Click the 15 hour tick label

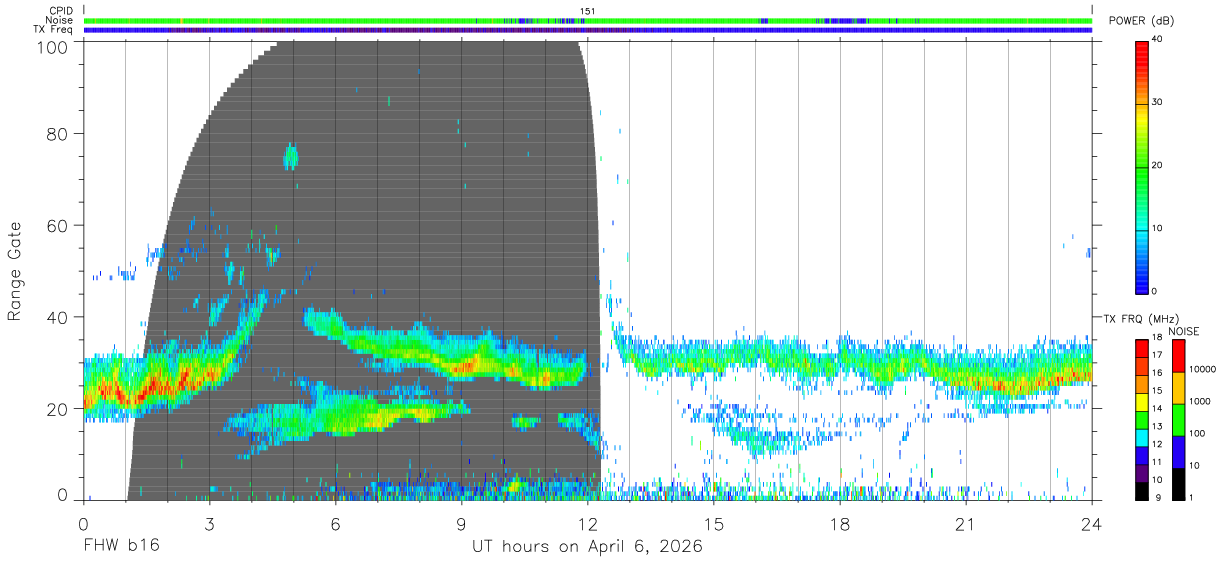[x=714, y=524]
